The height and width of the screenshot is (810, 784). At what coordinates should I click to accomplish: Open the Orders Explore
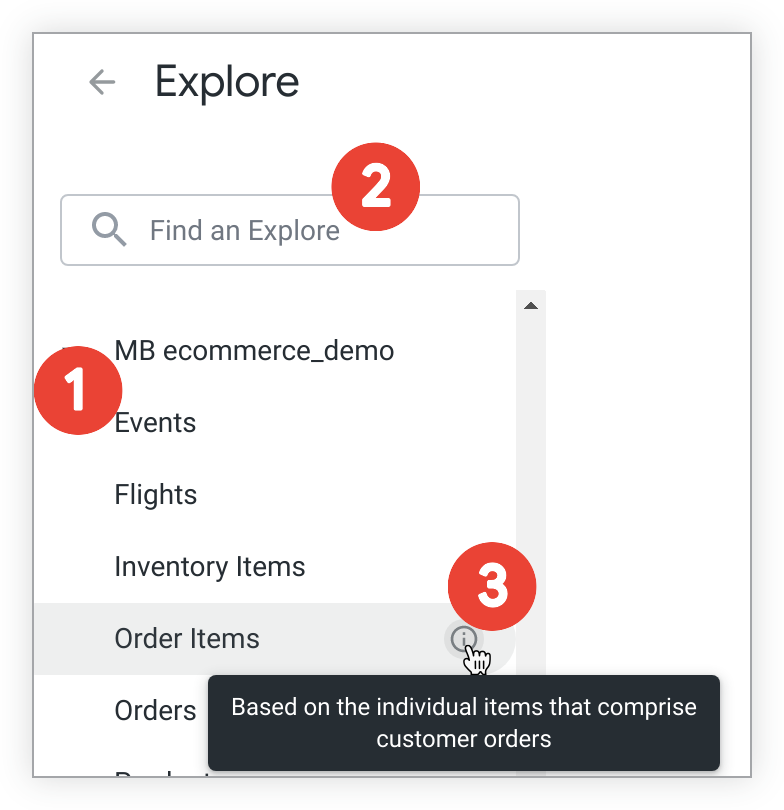(x=155, y=711)
